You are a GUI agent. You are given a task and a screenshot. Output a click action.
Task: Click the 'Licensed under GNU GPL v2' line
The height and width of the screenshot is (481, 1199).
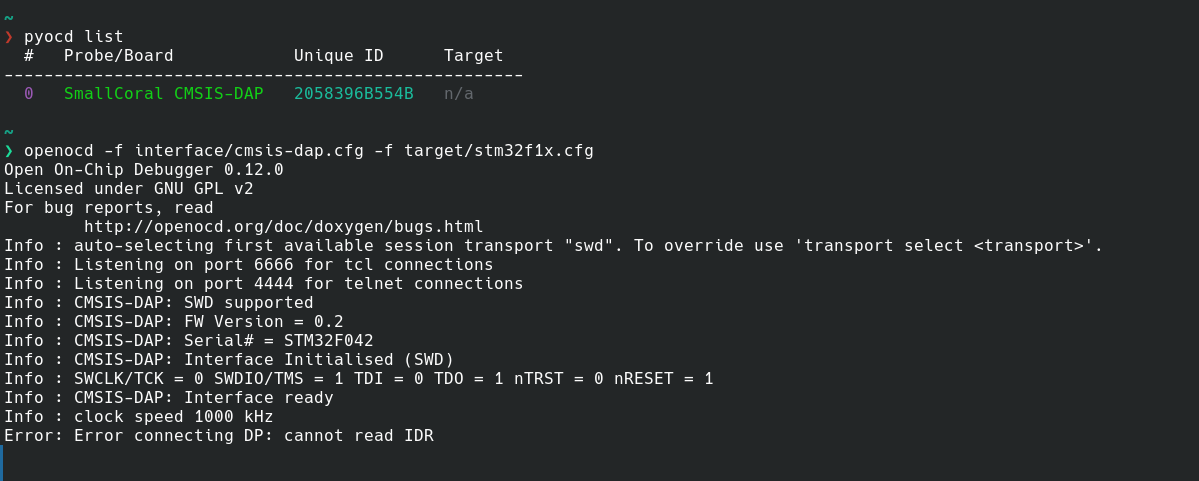point(128,189)
